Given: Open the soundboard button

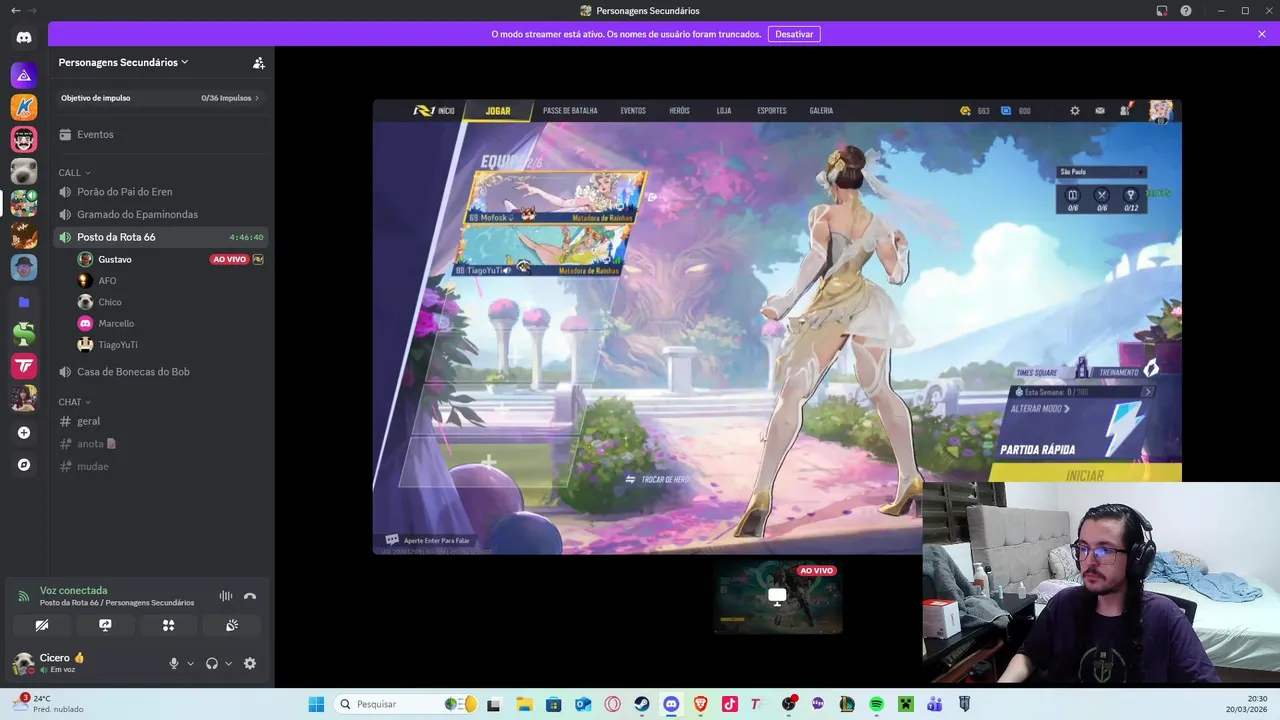Looking at the screenshot, I should pyautogui.click(x=231, y=625).
